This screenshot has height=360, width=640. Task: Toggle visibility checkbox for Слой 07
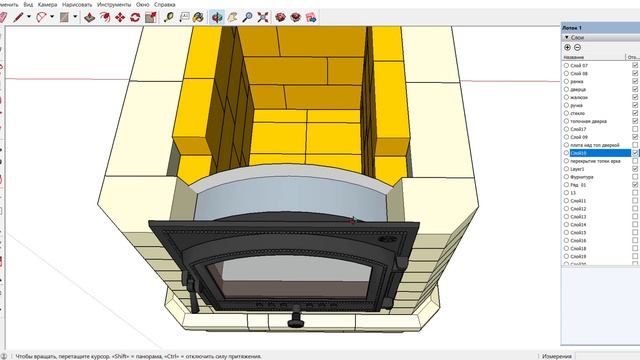[635, 65]
